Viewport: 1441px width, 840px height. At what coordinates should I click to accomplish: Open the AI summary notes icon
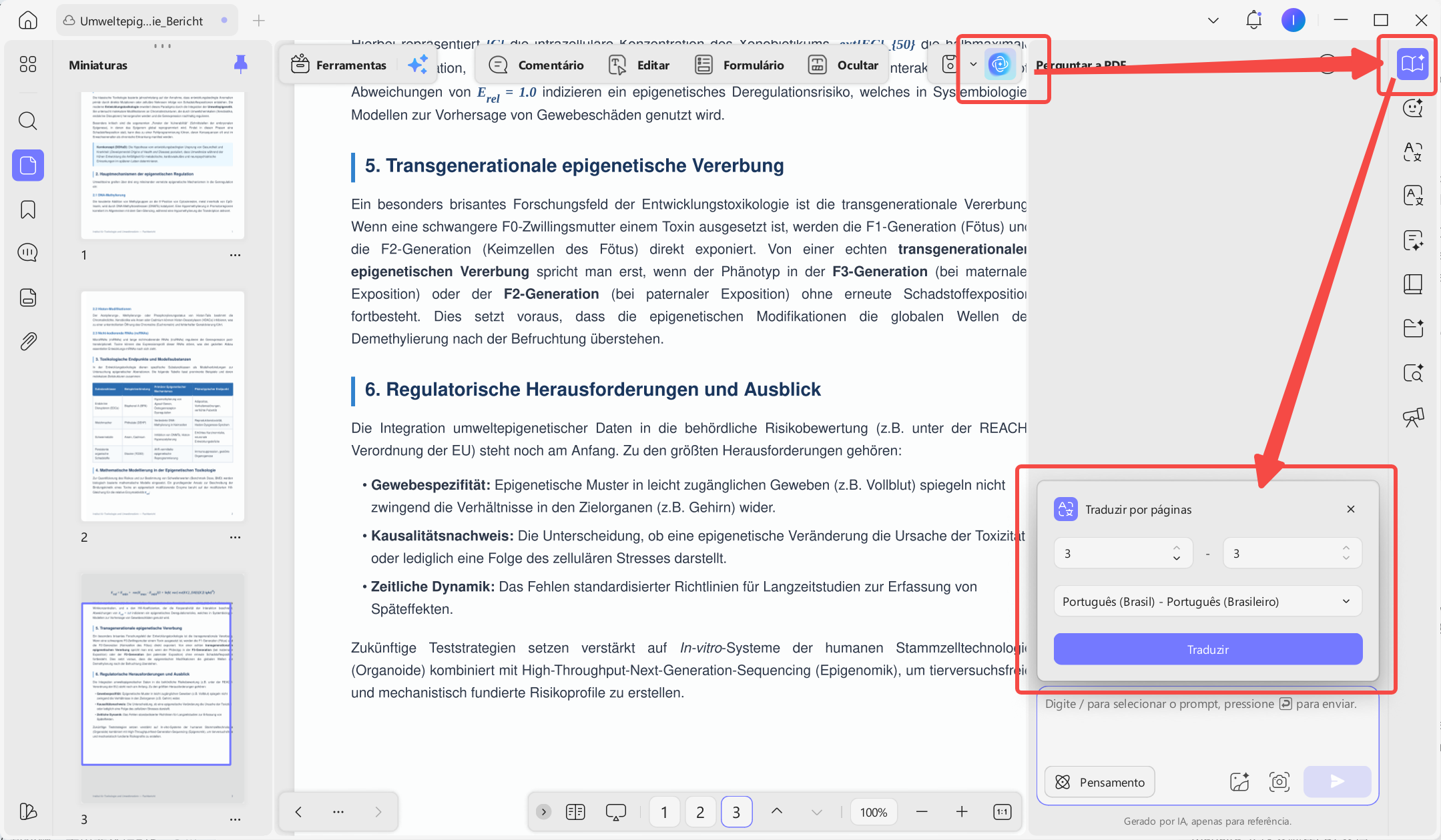point(1413,240)
